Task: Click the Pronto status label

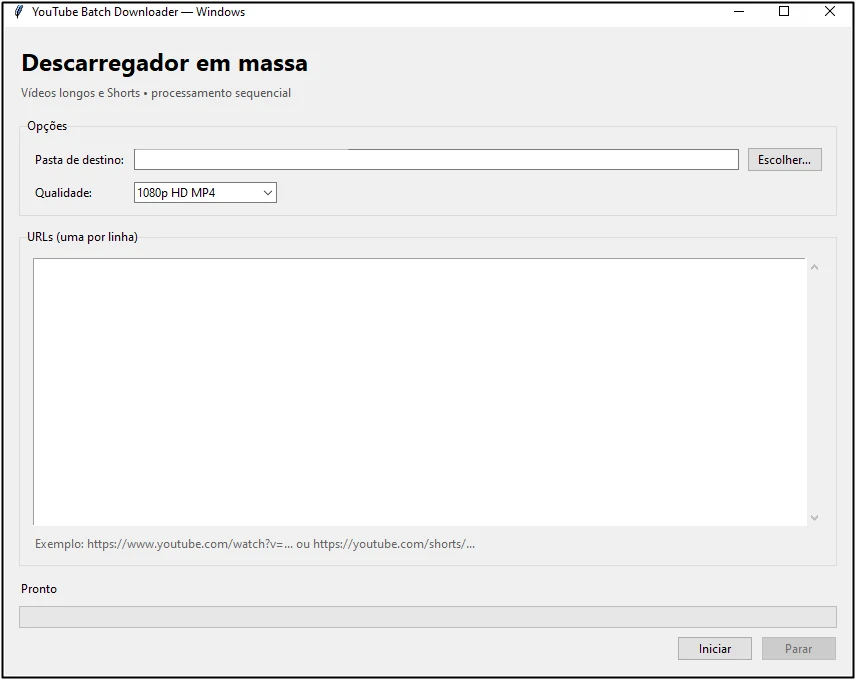Action: (39, 589)
